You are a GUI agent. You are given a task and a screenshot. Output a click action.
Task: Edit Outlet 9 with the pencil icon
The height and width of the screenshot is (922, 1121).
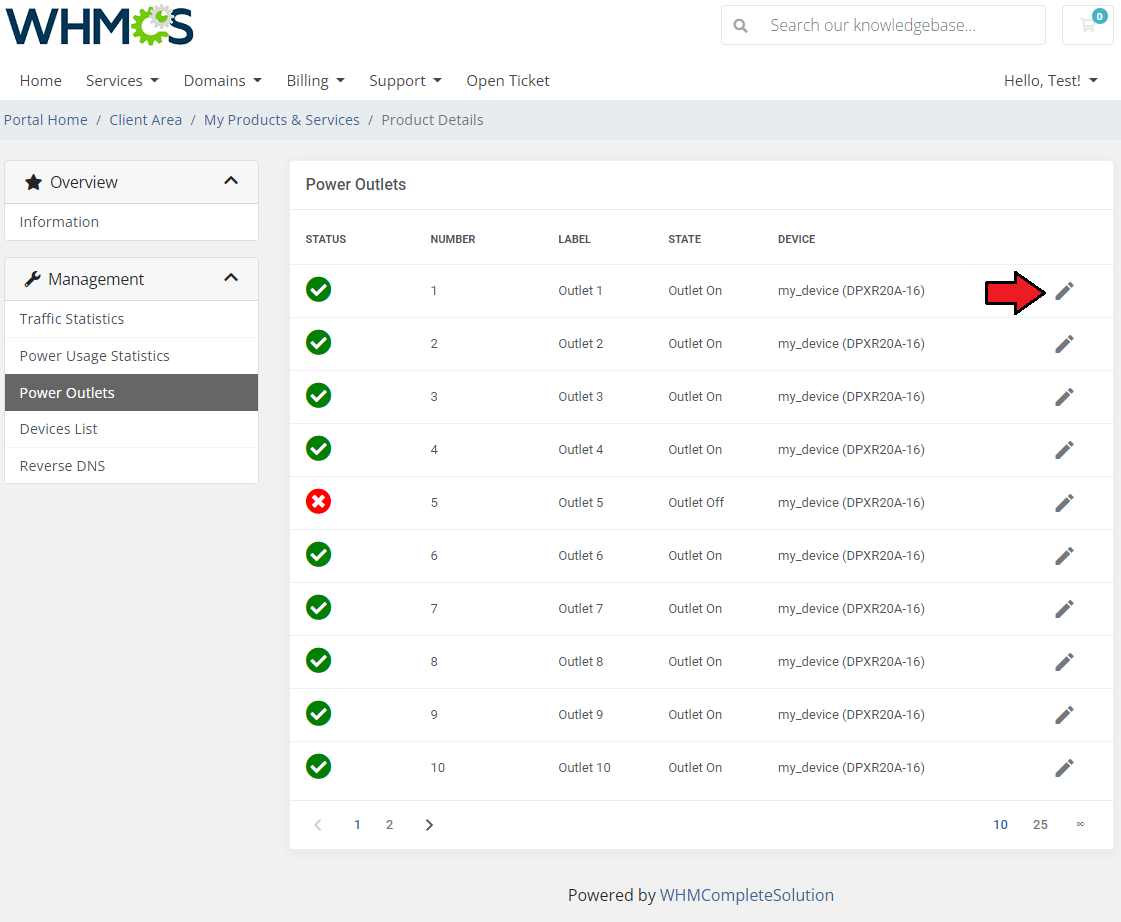pos(1064,715)
